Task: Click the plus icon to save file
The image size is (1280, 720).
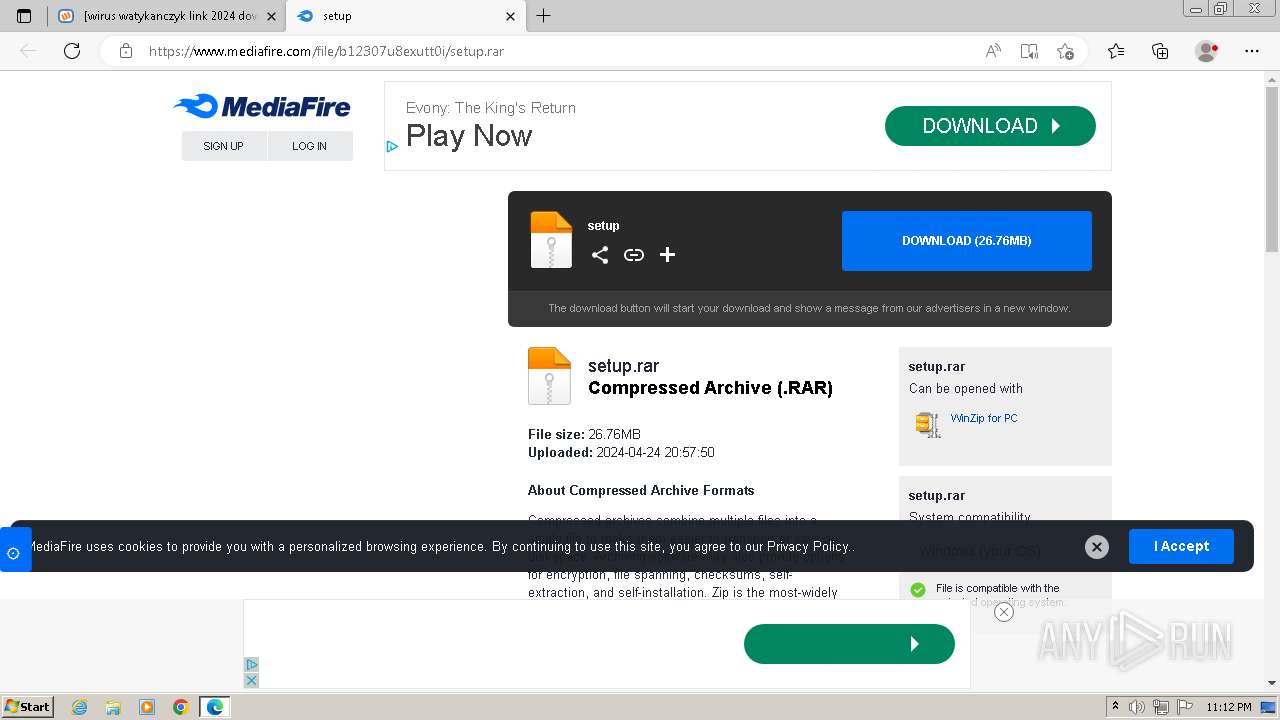Action: [668, 255]
